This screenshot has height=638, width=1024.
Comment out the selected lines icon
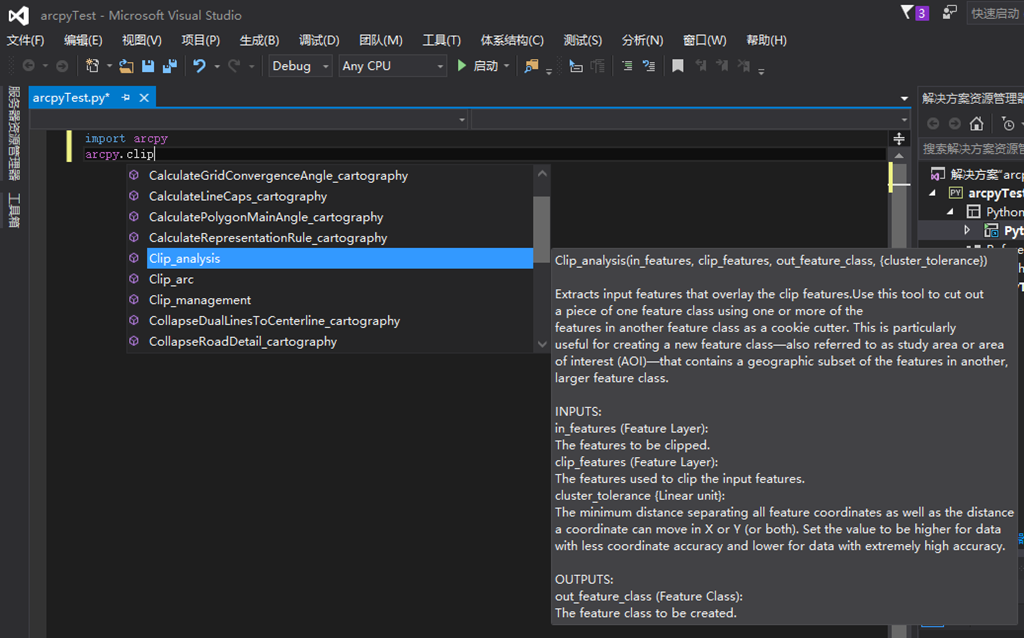(x=627, y=65)
